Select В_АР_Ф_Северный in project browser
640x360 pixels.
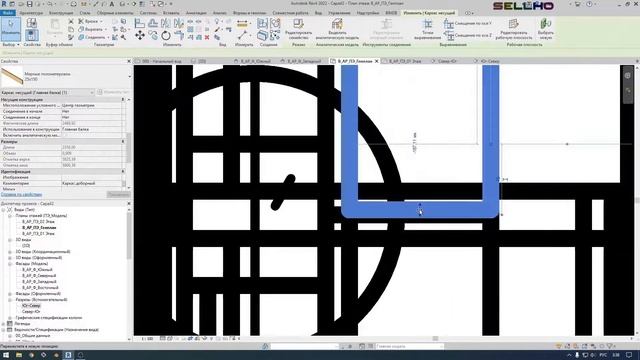pyautogui.click(x=39, y=276)
